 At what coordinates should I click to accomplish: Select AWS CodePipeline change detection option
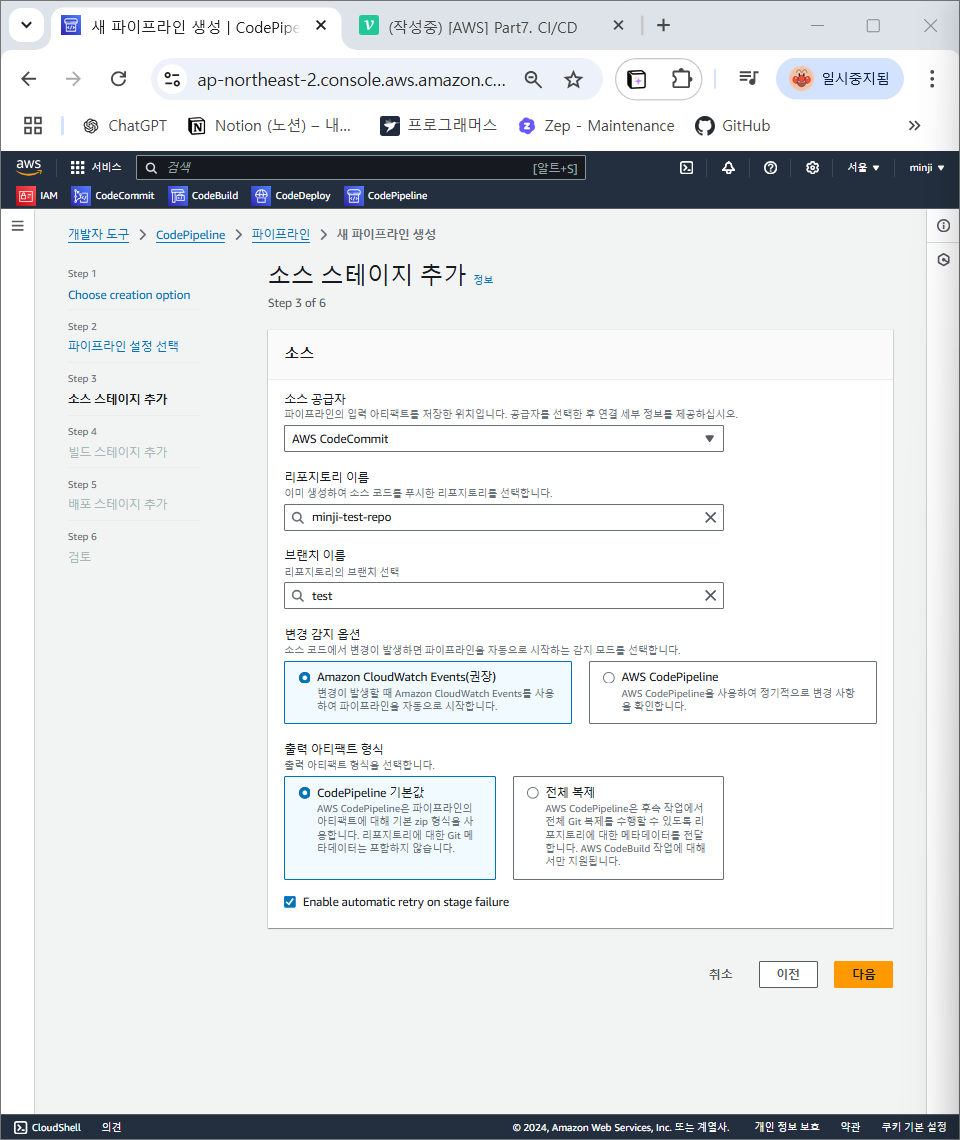[732, 692]
